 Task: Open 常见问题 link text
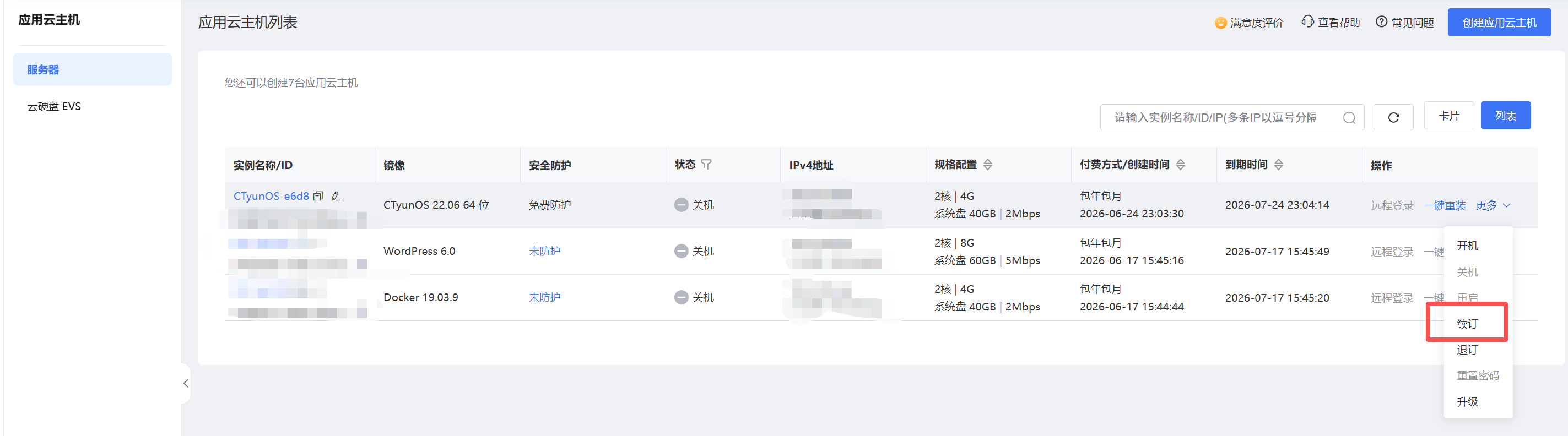click(x=1412, y=23)
